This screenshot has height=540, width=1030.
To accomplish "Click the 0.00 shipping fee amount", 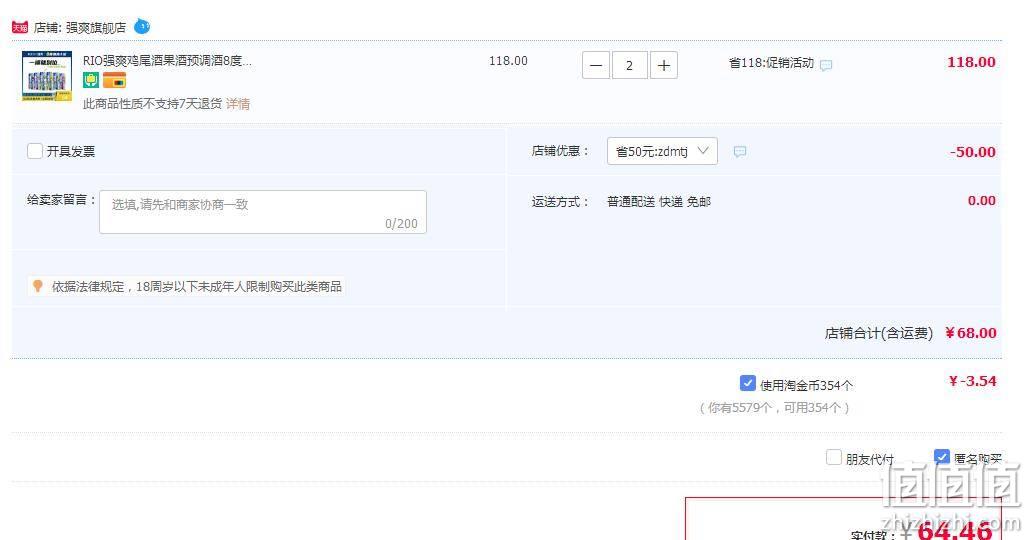I will (x=981, y=200).
